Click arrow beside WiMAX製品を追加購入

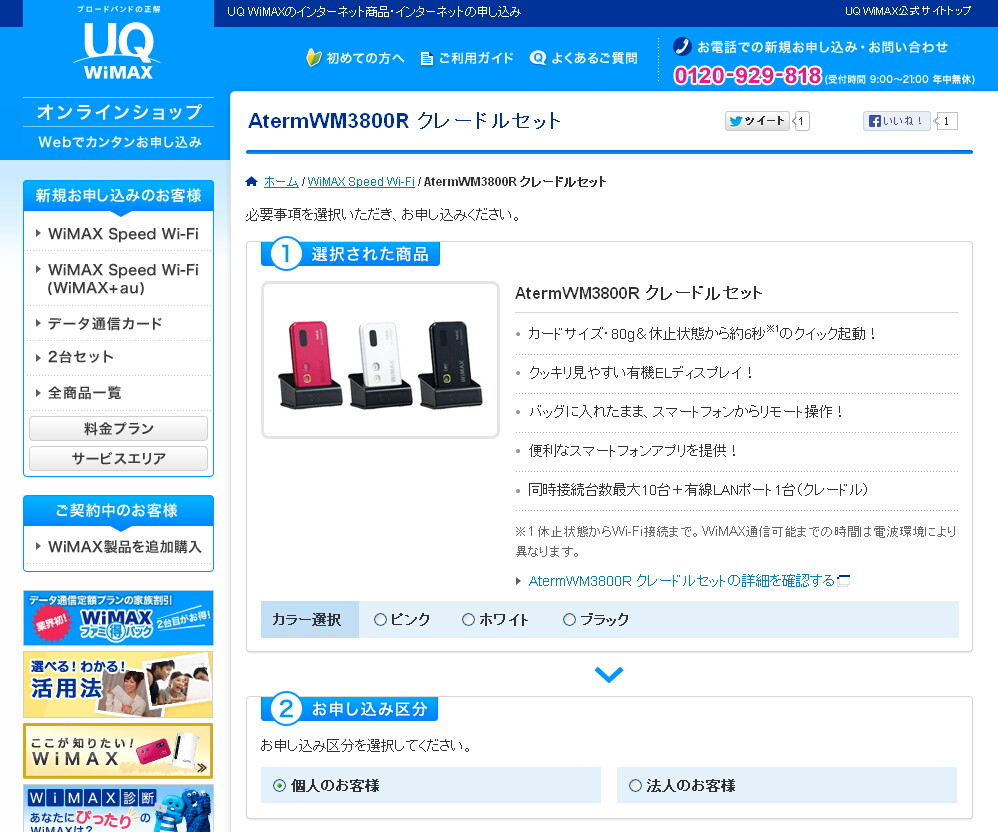tap(38, 546)
